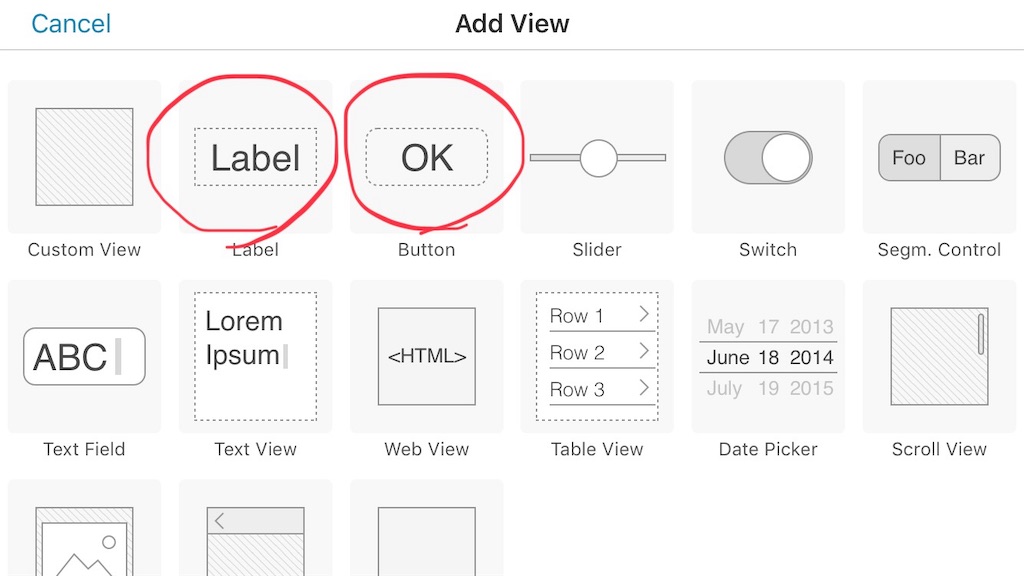This screenshot has height=576, width=1024.
Task: Pick the Slider view tile
Action: click(x=597, y=157)
